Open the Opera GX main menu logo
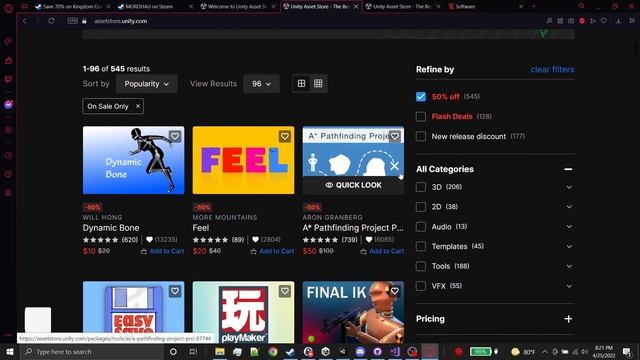This screenshot has width=640, height=360. pyautogui.click(x=8, y=7)
